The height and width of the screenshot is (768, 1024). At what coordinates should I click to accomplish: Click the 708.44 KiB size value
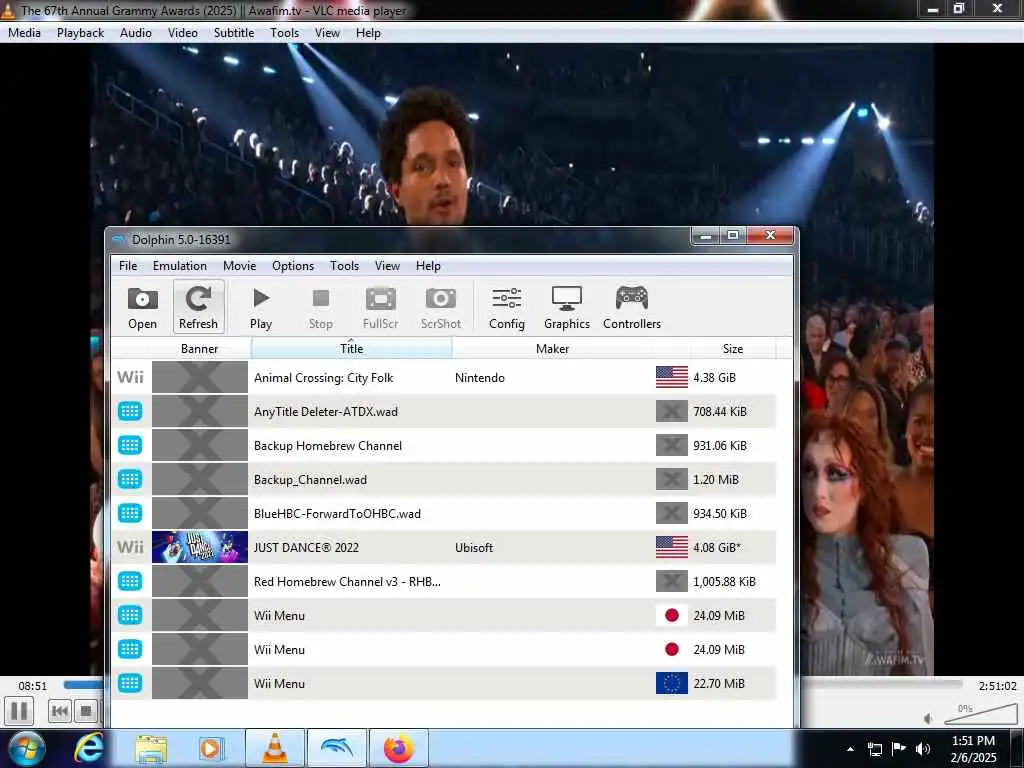(x=720, y=411)
